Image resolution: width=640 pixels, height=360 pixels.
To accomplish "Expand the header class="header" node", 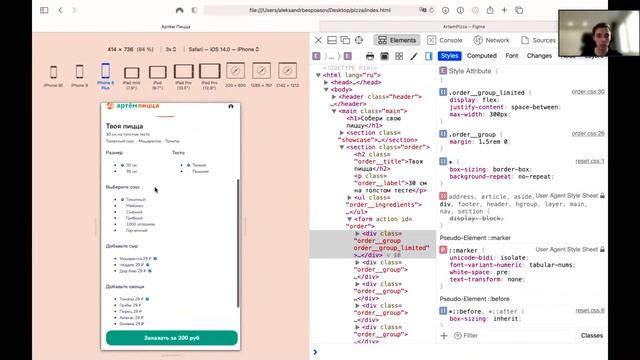I will (x=334, y=97).
